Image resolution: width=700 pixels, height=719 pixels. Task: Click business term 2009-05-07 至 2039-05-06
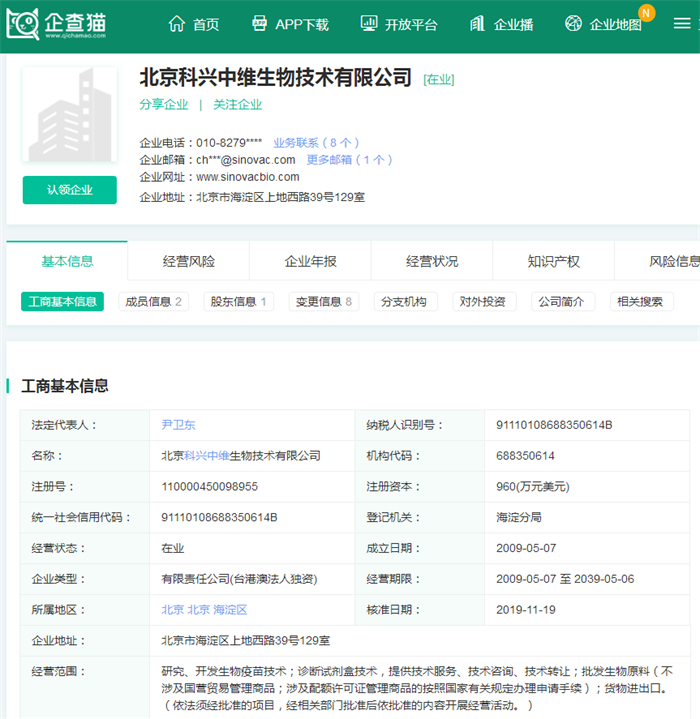click(565, 579)
